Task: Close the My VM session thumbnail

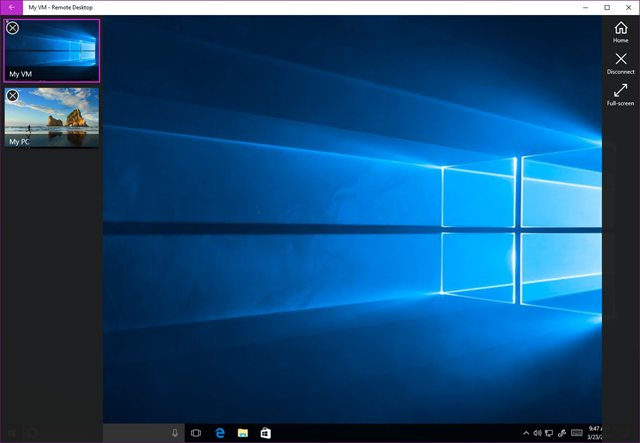Action: point(13,28)
